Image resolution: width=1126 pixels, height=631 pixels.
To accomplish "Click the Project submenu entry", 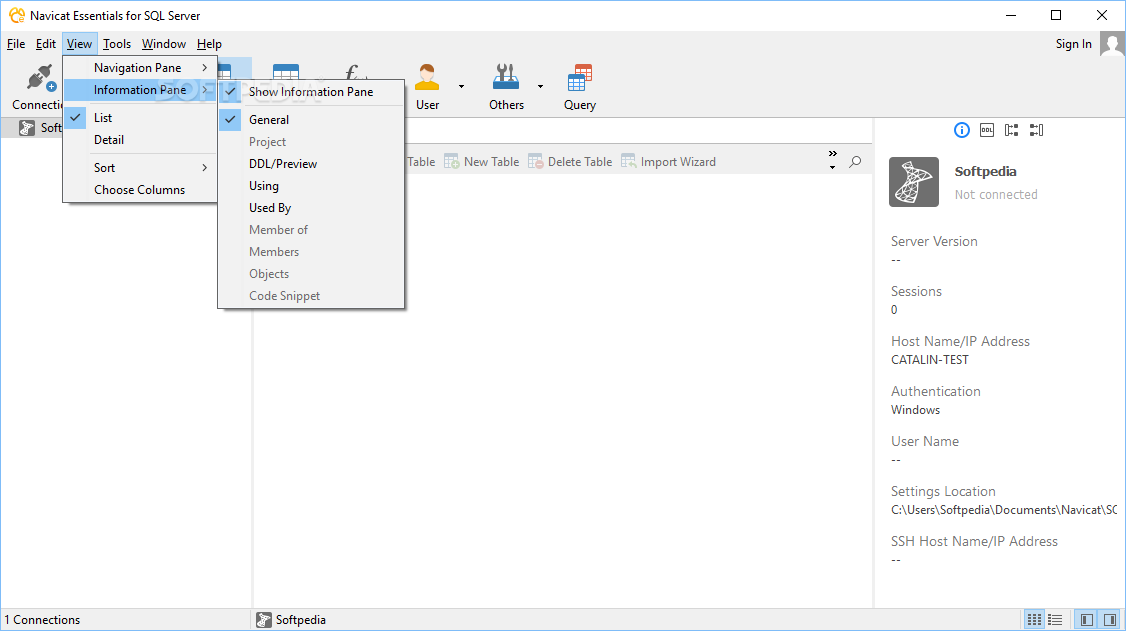I will click(311, 142).
